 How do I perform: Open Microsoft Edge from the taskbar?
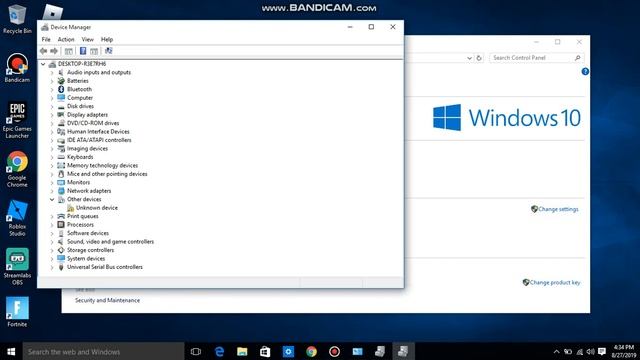(219, 351)
